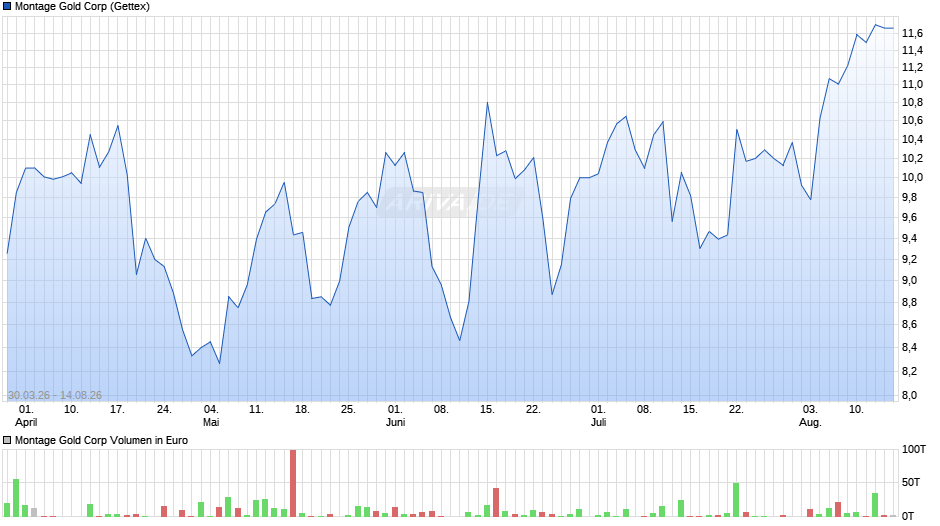940x526 pixels.
Task: Click the tallest red volume bar
Action: point(293,483)
